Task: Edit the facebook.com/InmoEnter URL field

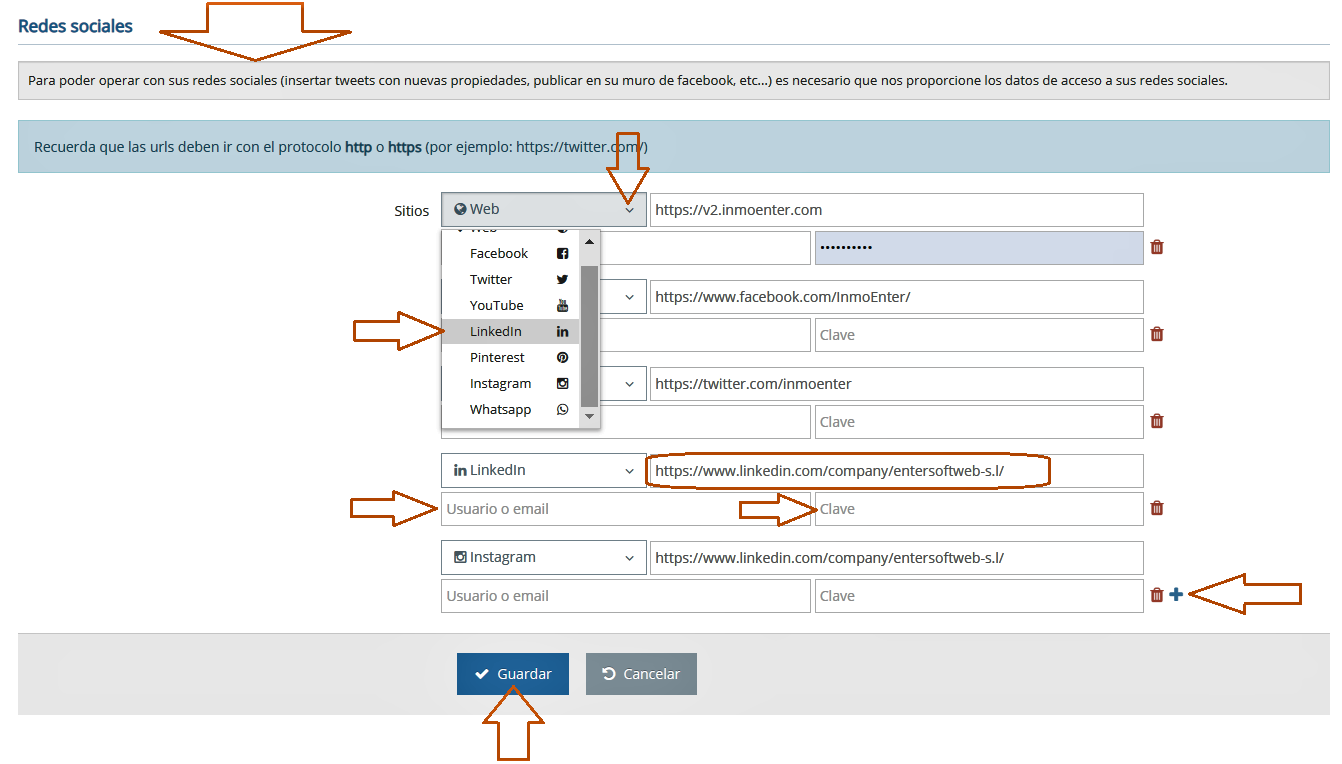Action: point(897,297)
